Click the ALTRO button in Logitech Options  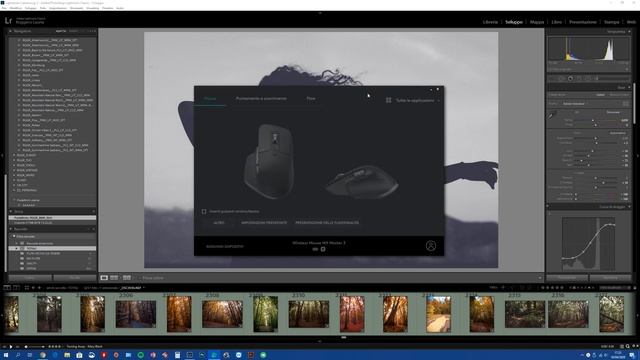219,223
